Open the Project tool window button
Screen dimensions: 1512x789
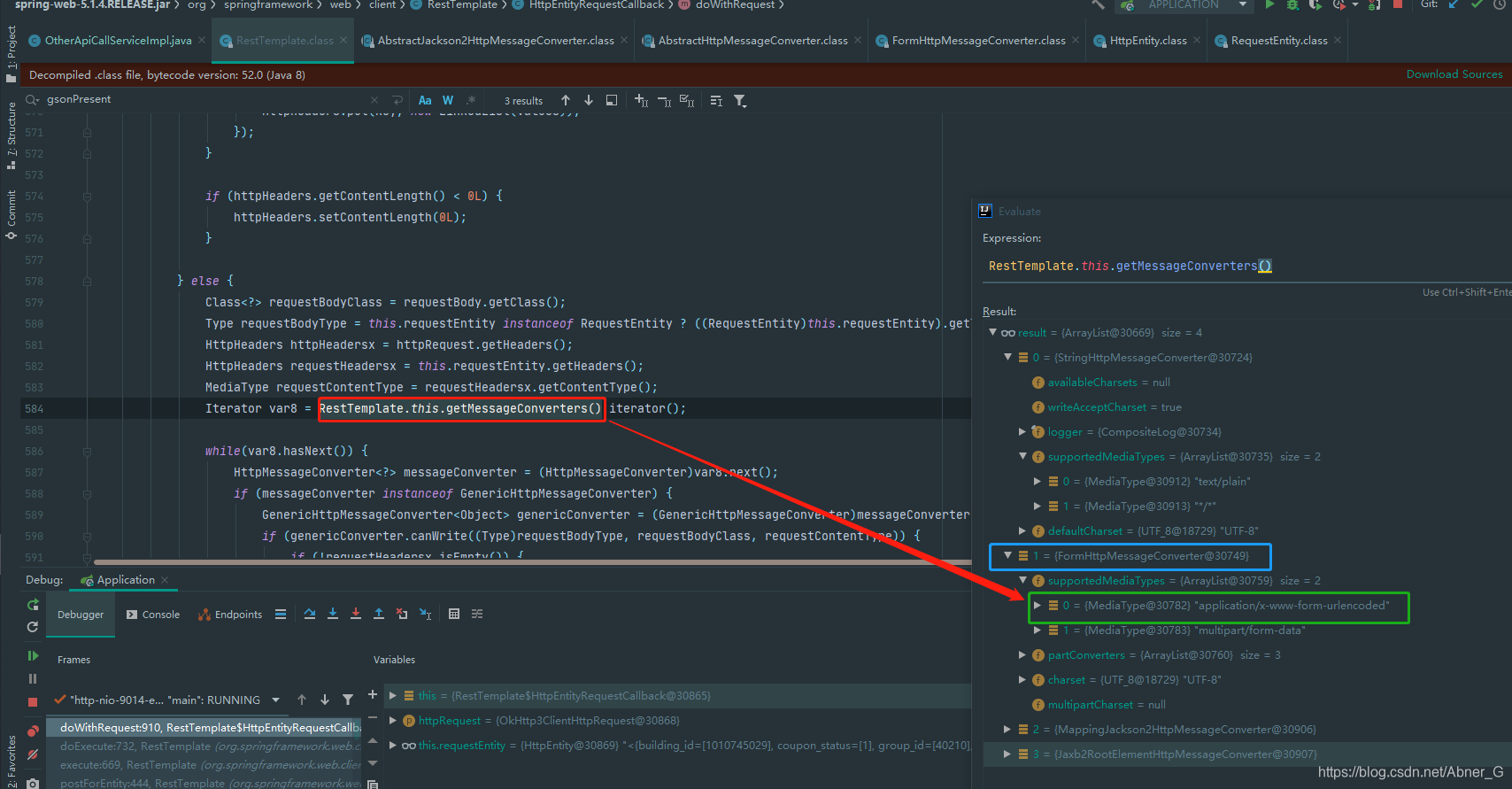point(11,53)
